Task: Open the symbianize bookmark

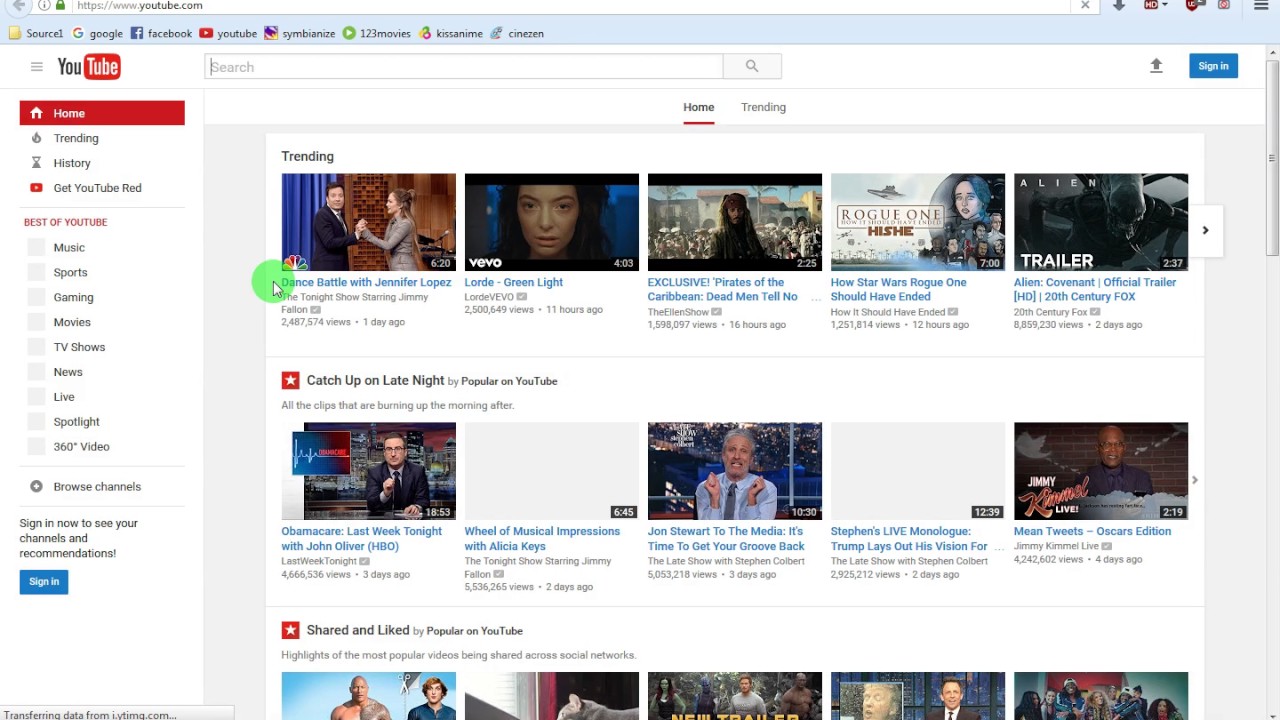Action: (299, 33)
